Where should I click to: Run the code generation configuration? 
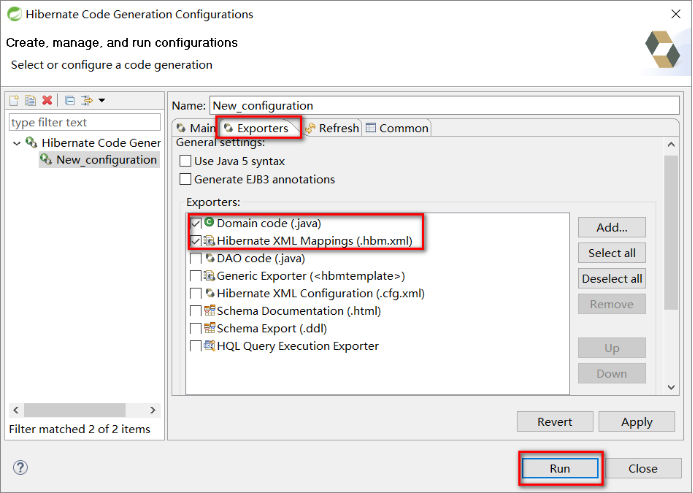coord(560,468)
